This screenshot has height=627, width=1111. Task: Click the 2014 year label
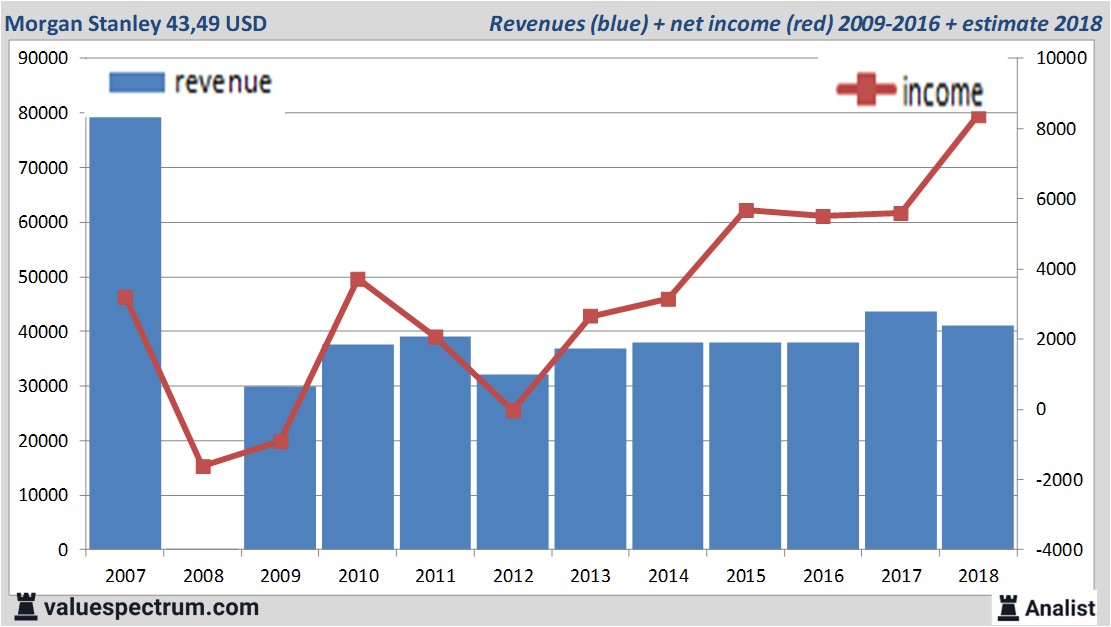pyautogui.click(x=668, y=575)
